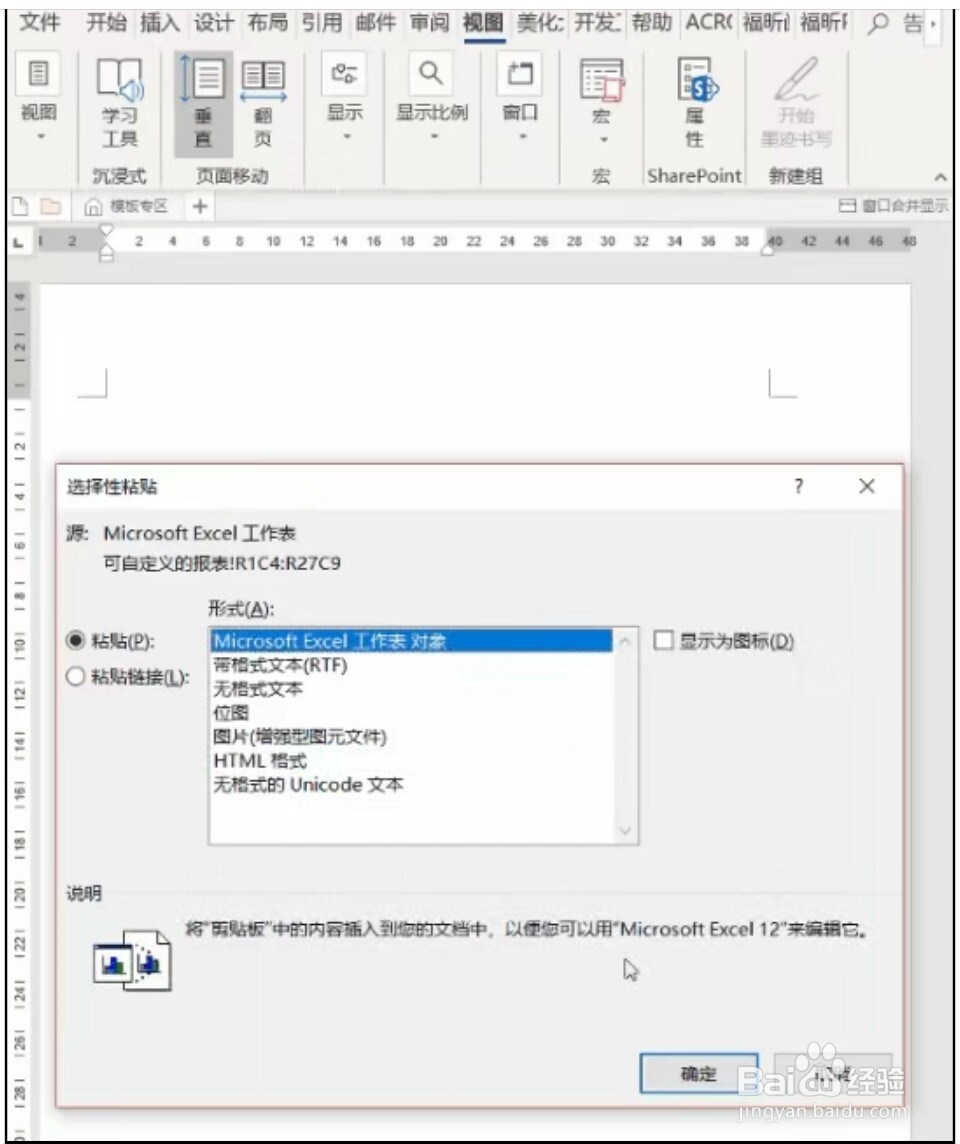Click the new document icon
Viewport: 960px width, 1144px height.
[x=20, y=206]
